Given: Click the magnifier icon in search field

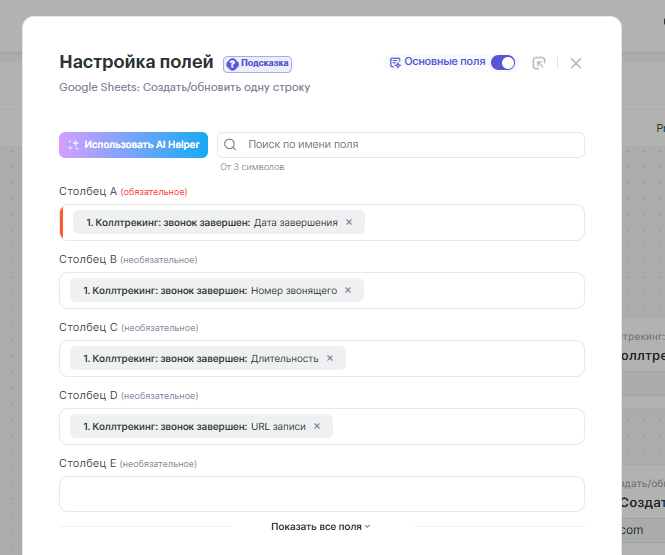Looking at the screenshot, I should point(231,145).
